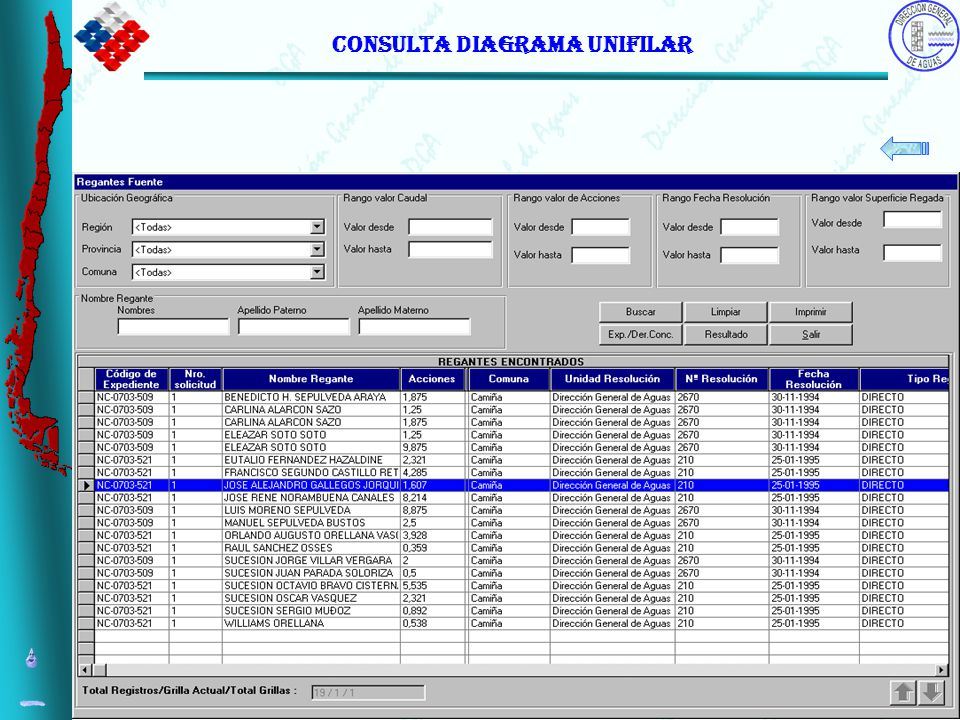Click the Comuna column header
This screenshot has width=960, height=720.
coord(509,379)
